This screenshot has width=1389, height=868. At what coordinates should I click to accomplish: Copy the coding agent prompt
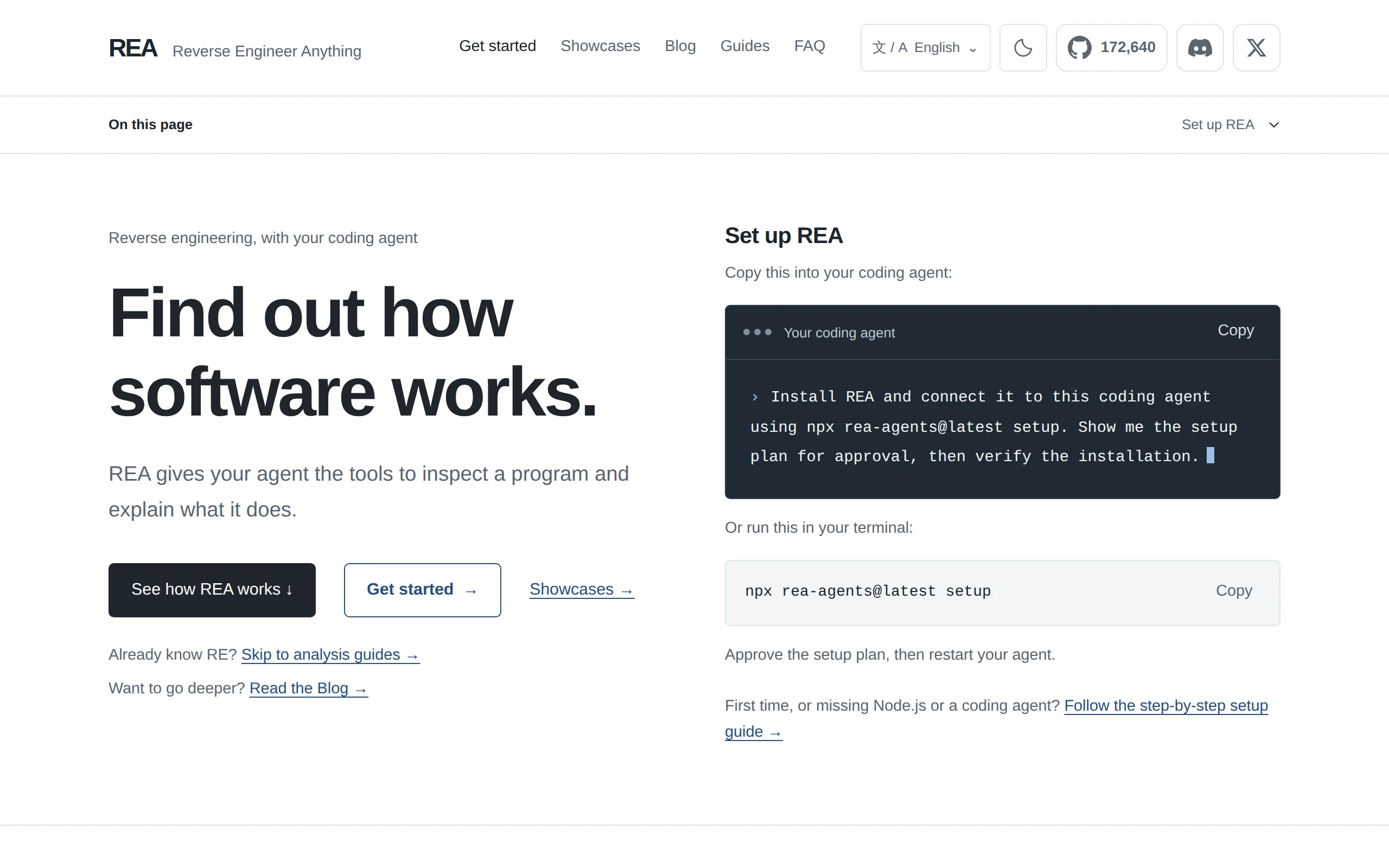coord(1235,330)
